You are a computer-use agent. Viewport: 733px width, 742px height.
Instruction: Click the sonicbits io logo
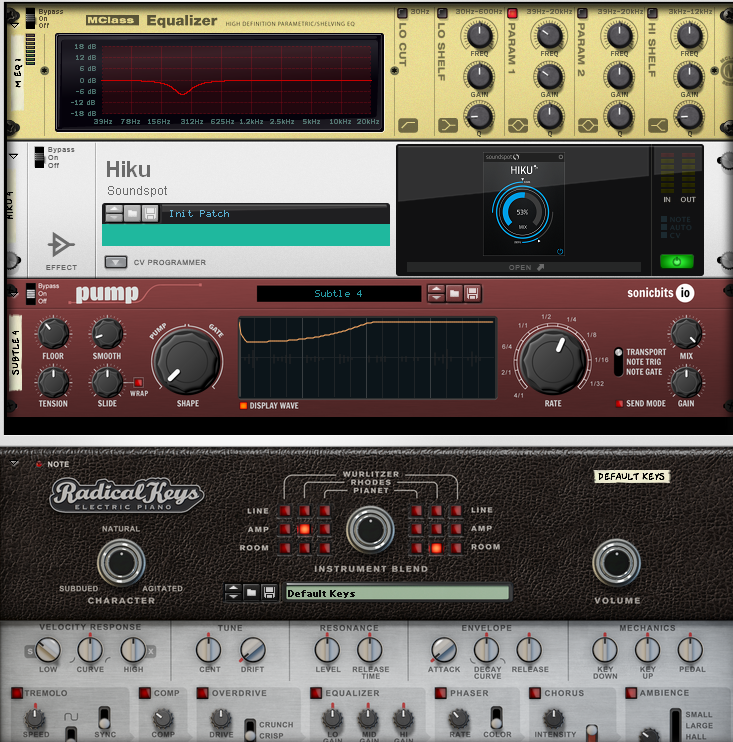661,293
